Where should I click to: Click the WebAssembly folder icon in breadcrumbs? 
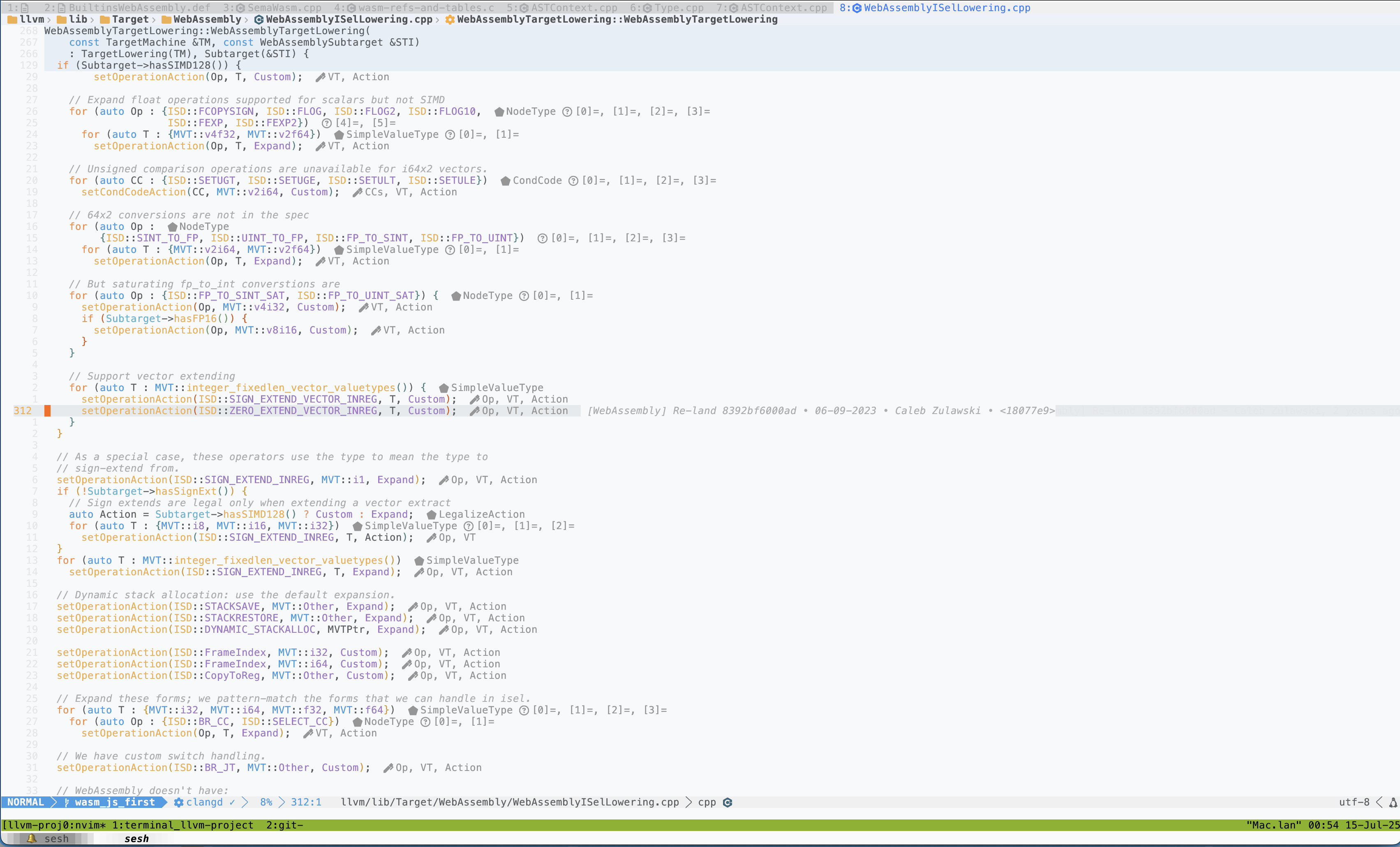pos(166,19)
